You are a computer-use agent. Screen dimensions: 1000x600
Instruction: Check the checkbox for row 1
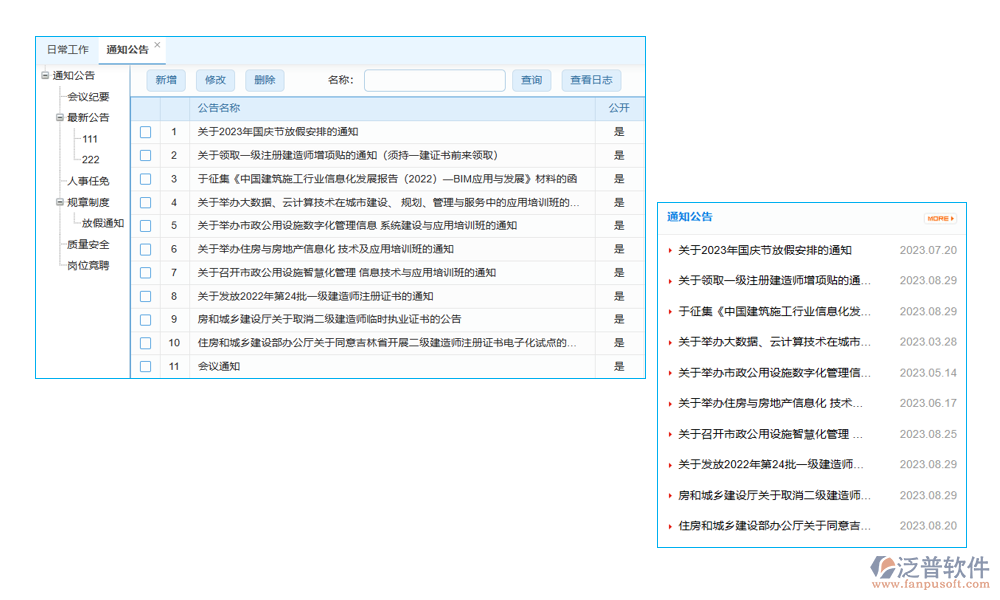point(146,131)
